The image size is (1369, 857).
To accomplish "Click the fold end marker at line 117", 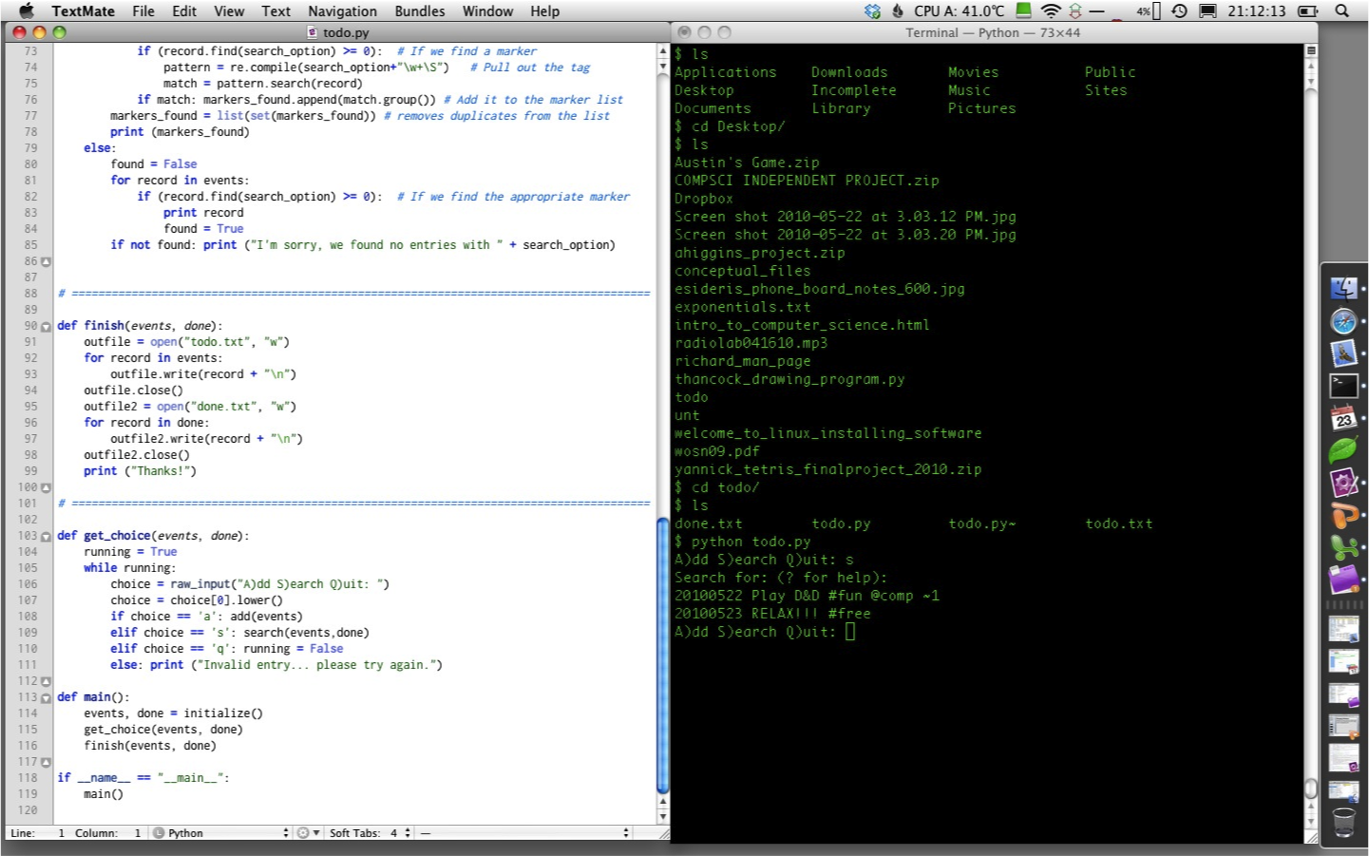I will (46, 762).
